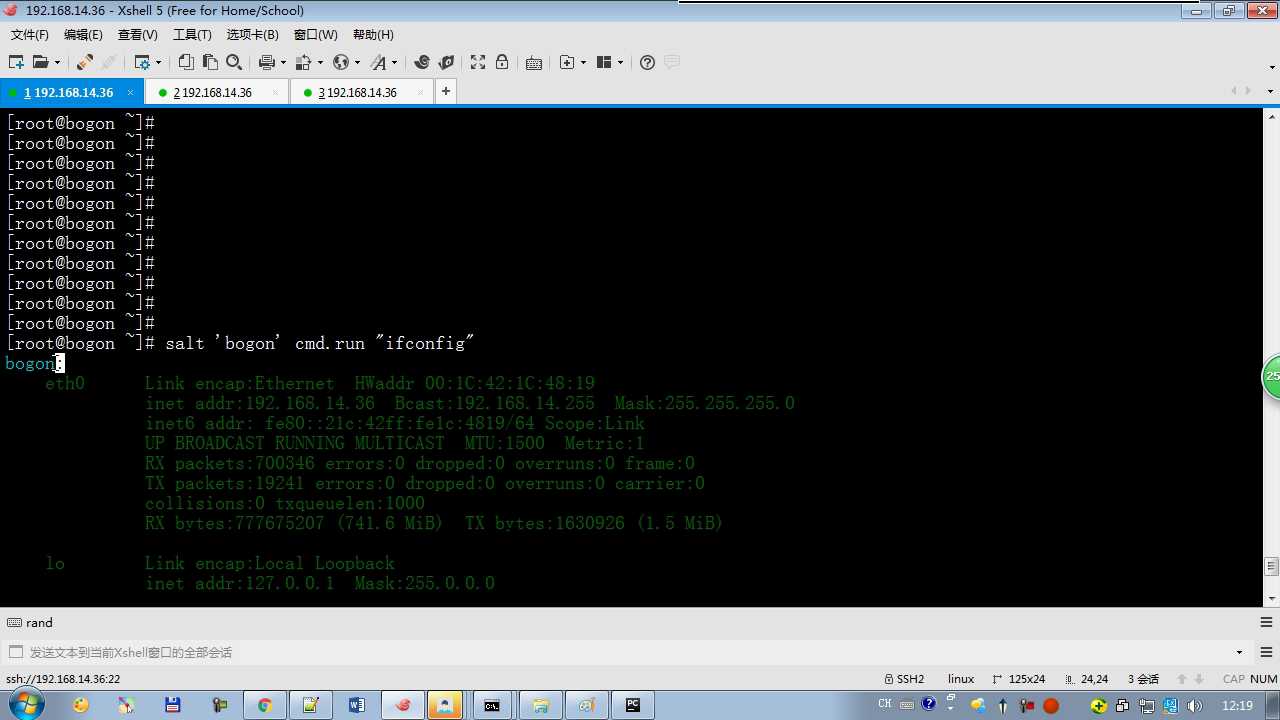Click the globe encoding icon
Viewport: 1280px width, 720px height.
point(341,62)
